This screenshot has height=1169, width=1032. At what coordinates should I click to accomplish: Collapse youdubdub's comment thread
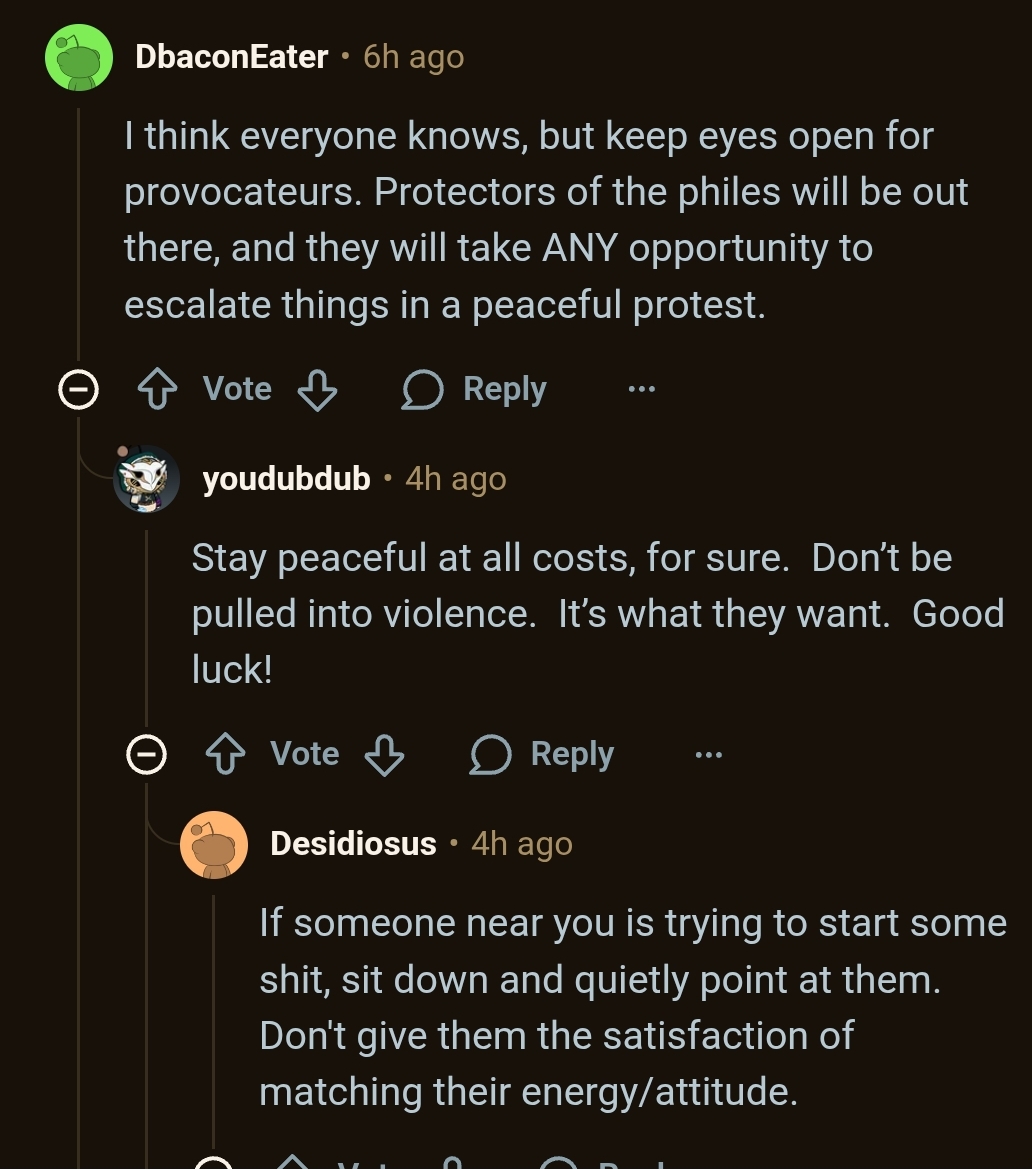point(146,754)
